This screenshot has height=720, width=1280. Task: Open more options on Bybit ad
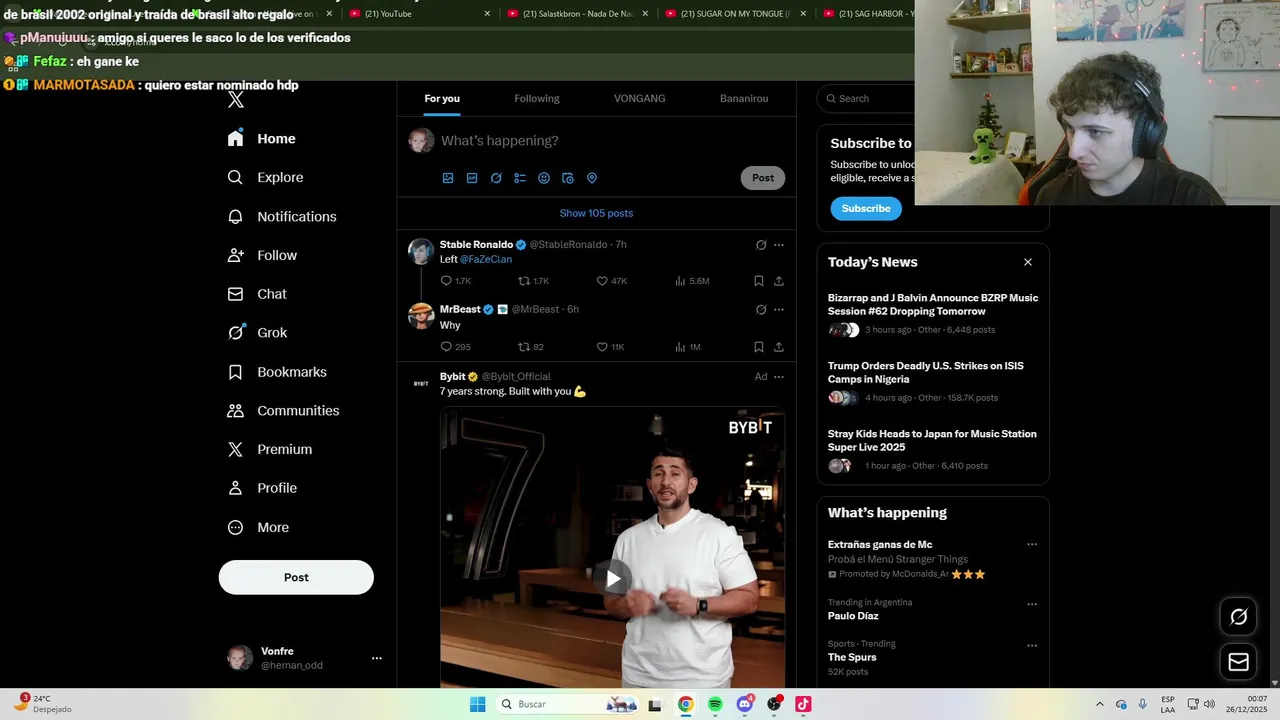(779, 377)
